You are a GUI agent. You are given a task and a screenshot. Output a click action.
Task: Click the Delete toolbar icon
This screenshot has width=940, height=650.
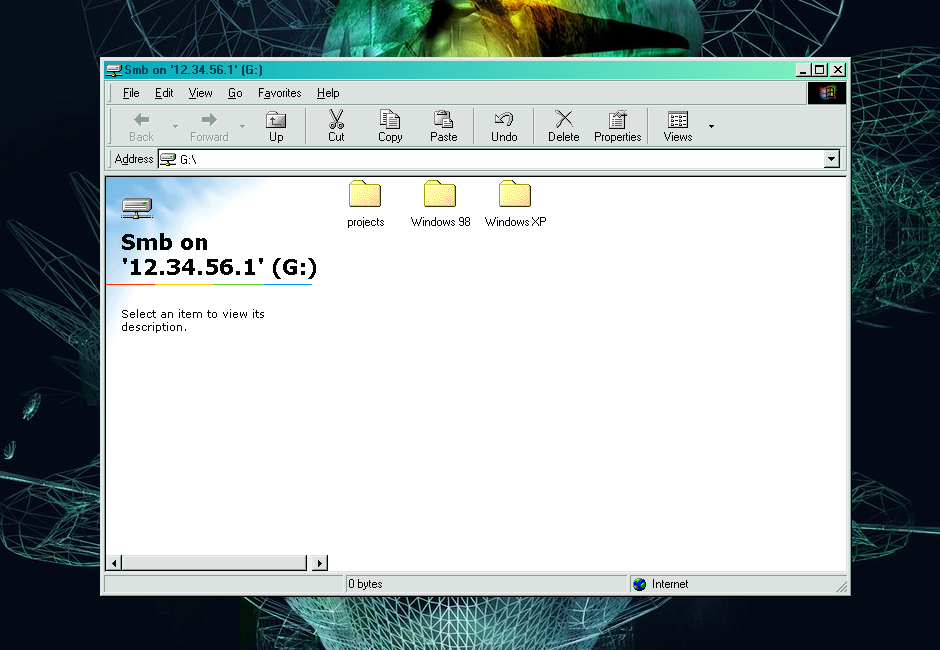click(564, 119)
